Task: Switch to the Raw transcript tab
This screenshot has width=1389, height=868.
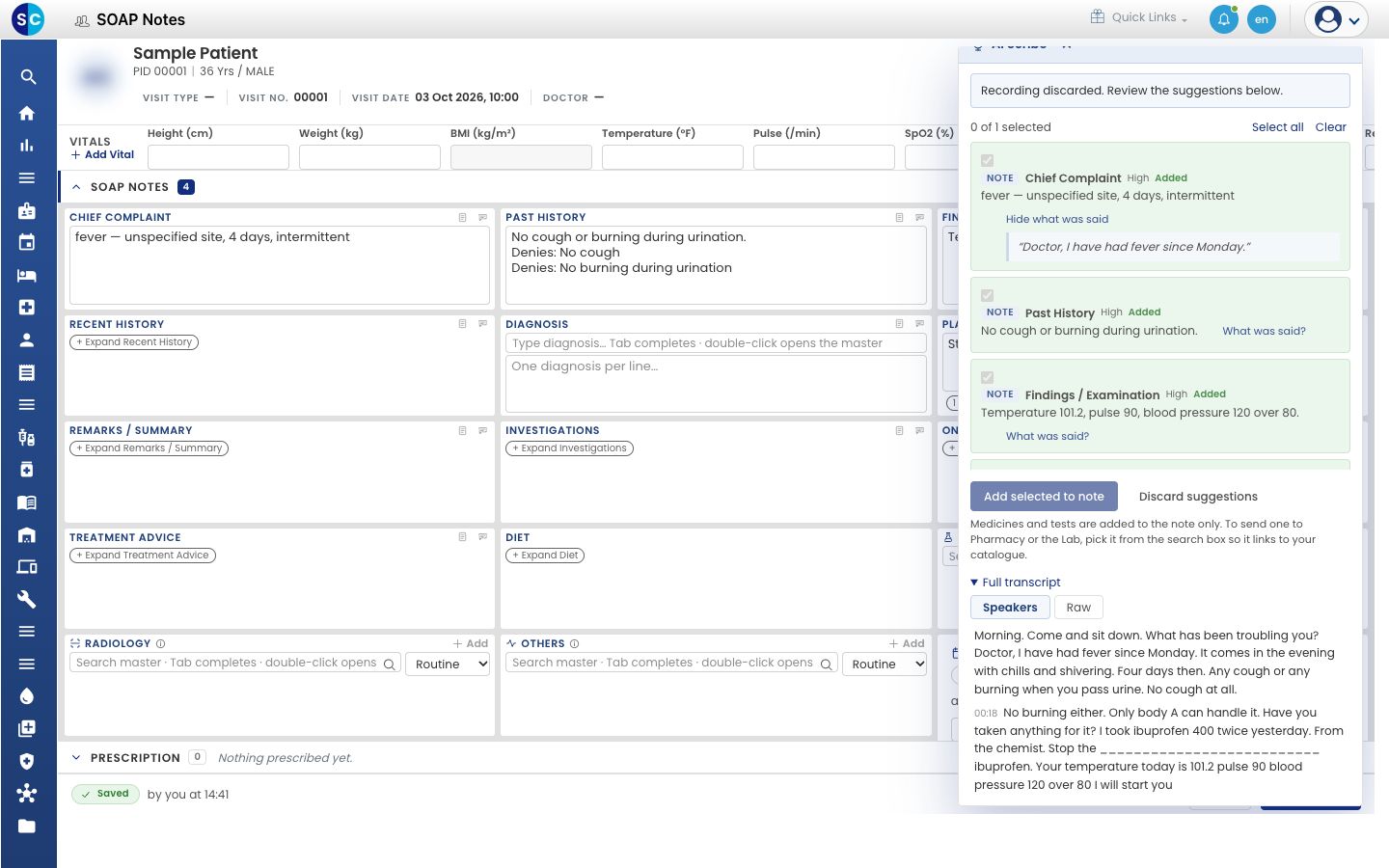Action: pos(1078,608)
